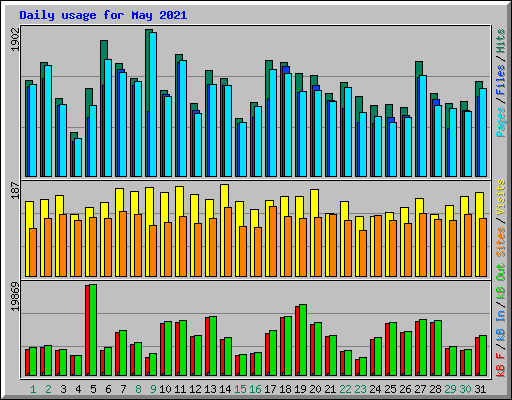Select day label 2 on the x-axis
Image resolution: width=512 pixels, height=400 pixels.
(48, 389)
